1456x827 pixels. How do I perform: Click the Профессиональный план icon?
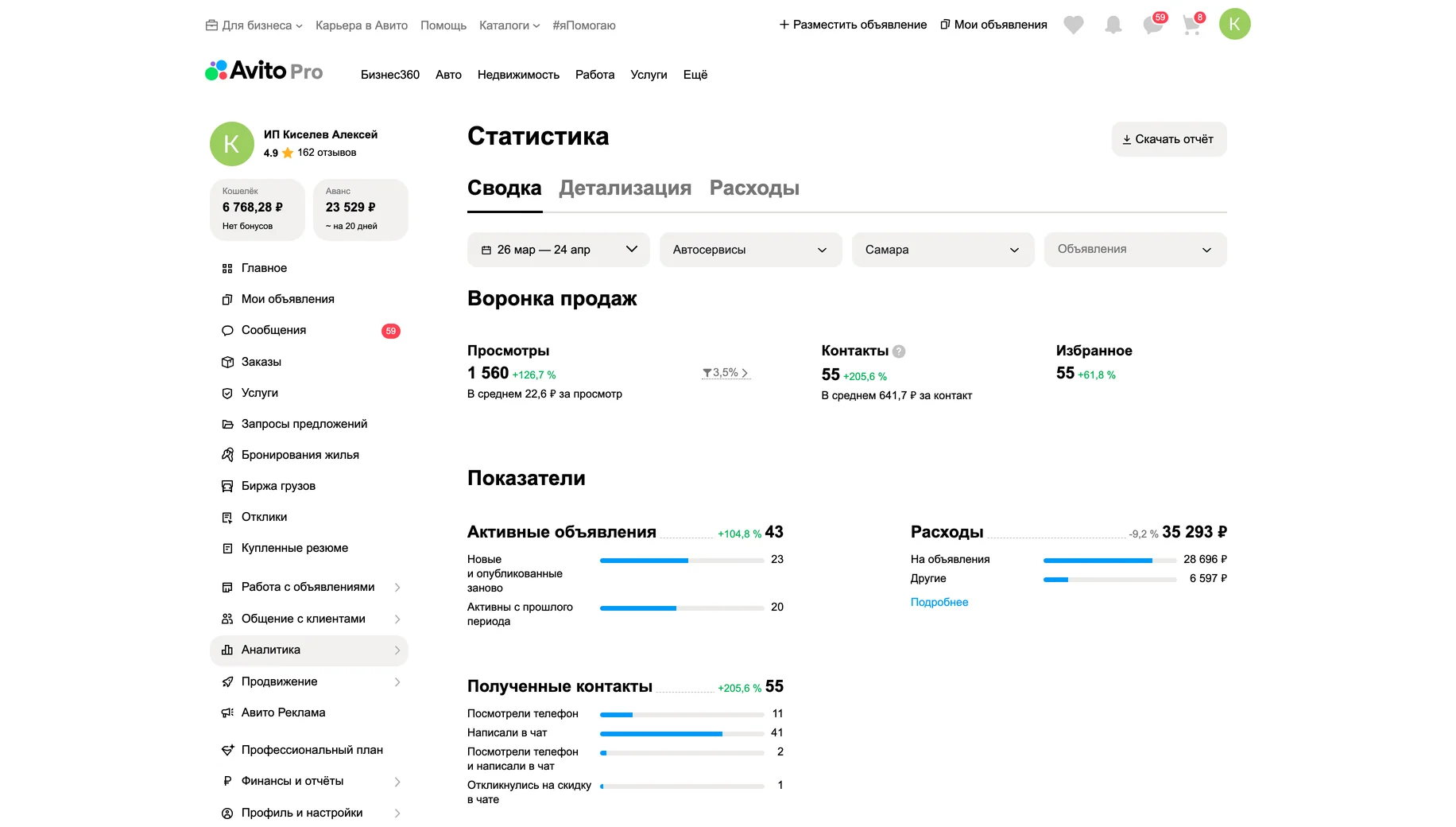[x=227, y=750]
